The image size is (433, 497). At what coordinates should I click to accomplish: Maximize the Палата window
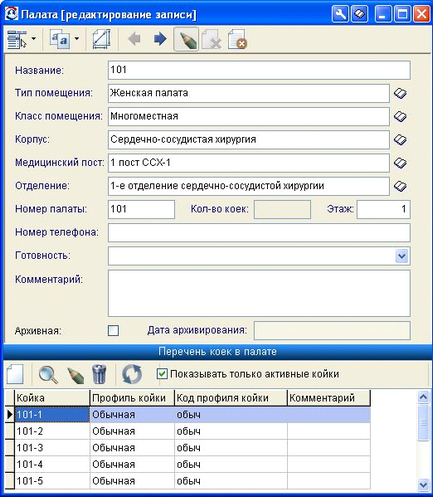pos(402,14)
